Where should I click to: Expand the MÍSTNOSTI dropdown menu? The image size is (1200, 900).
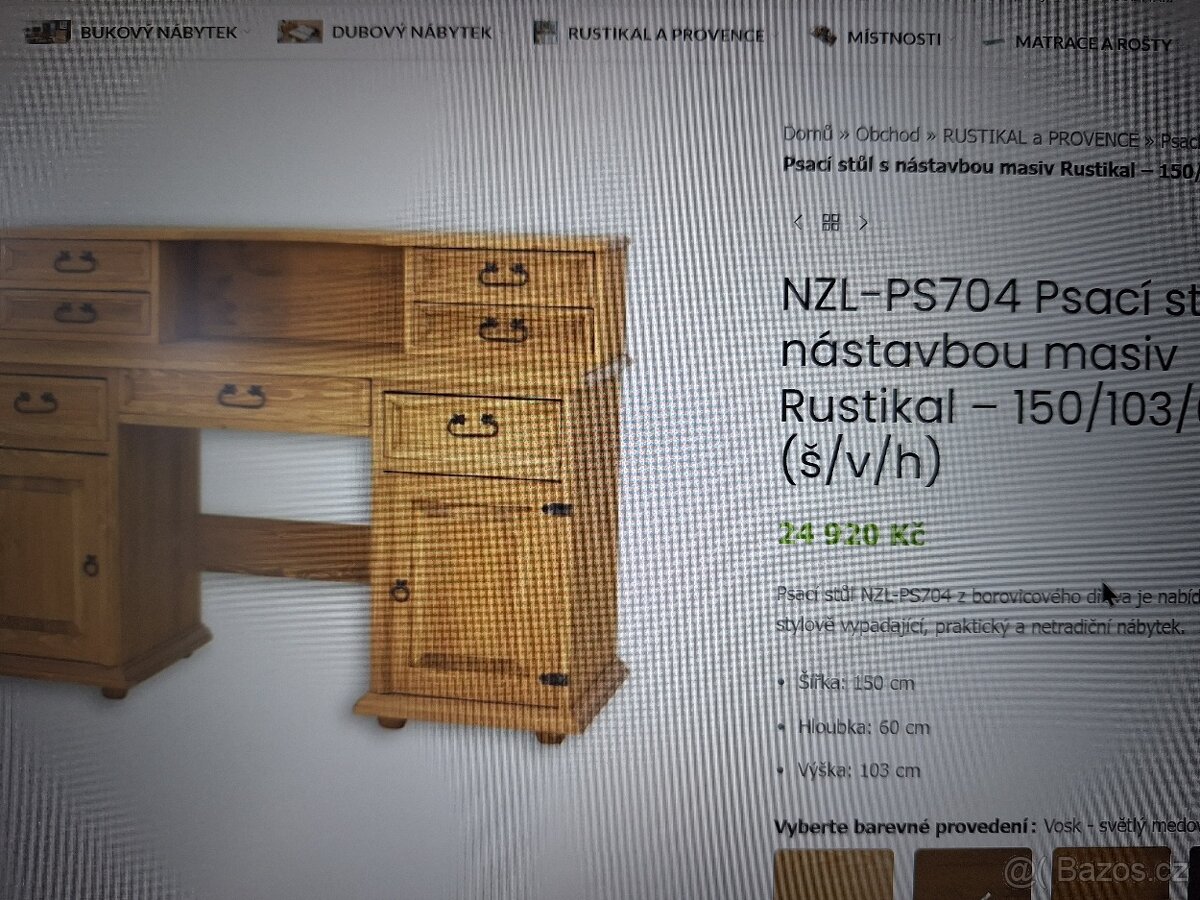click(x=894, y=39)
